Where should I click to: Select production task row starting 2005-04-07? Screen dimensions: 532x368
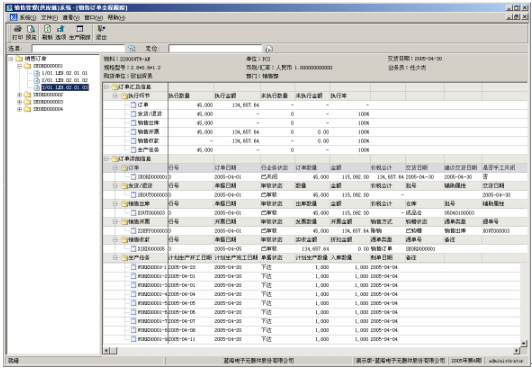311,321
